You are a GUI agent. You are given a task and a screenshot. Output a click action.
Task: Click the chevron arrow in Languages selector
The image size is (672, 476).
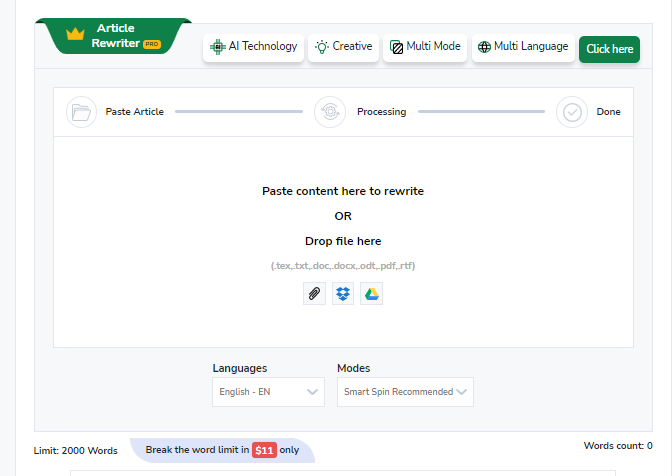pyautogui.click(x=312, y=392)
